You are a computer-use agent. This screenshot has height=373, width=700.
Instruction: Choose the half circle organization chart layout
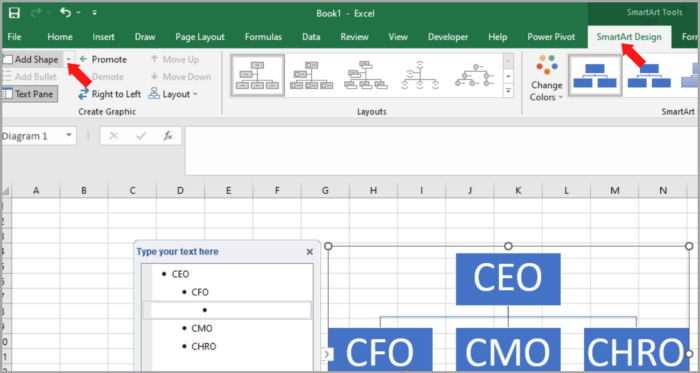pyautogui.click(x=420, y=76)
